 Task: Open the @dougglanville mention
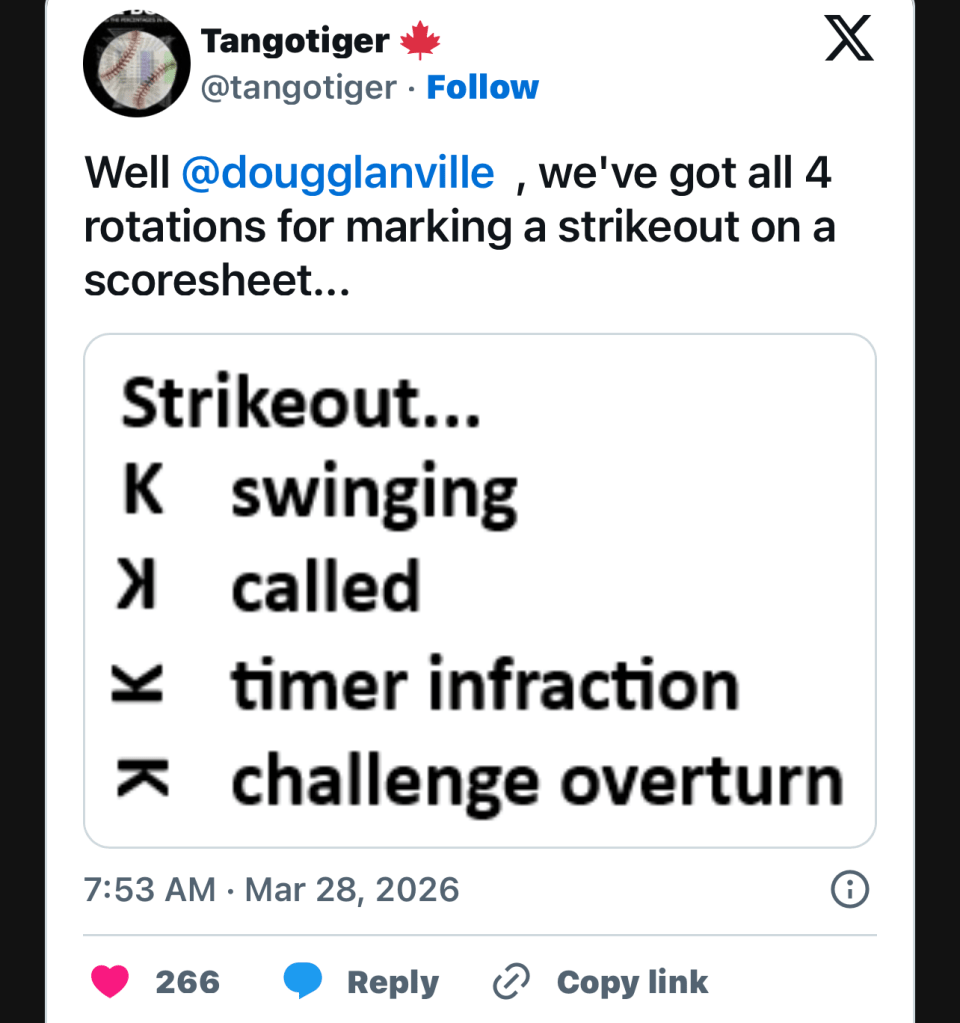click(338, 174)
